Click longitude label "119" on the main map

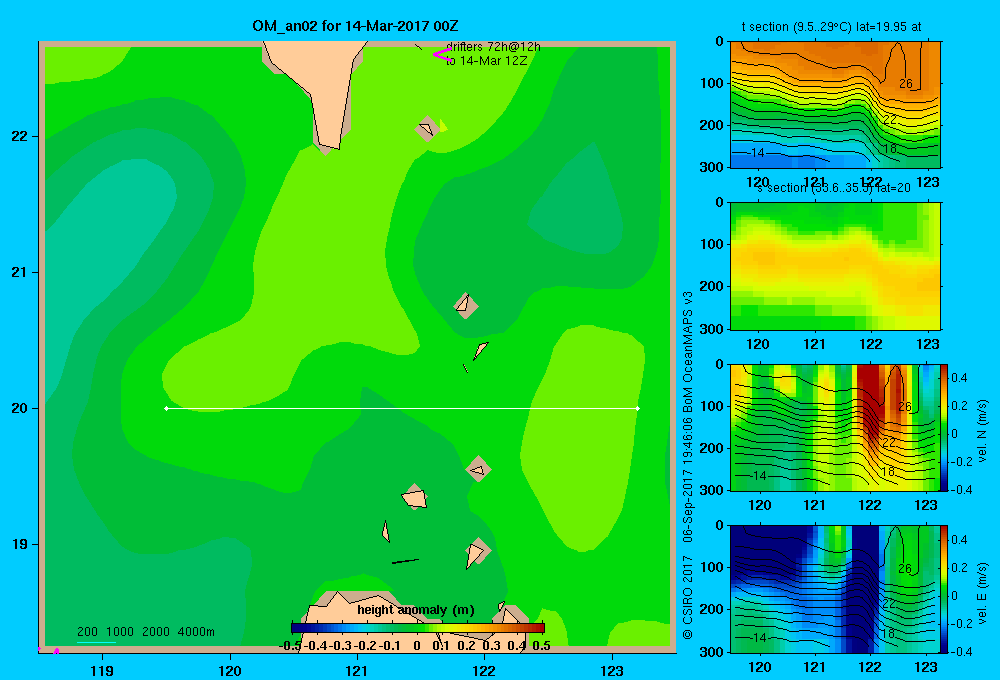point(102,670)
